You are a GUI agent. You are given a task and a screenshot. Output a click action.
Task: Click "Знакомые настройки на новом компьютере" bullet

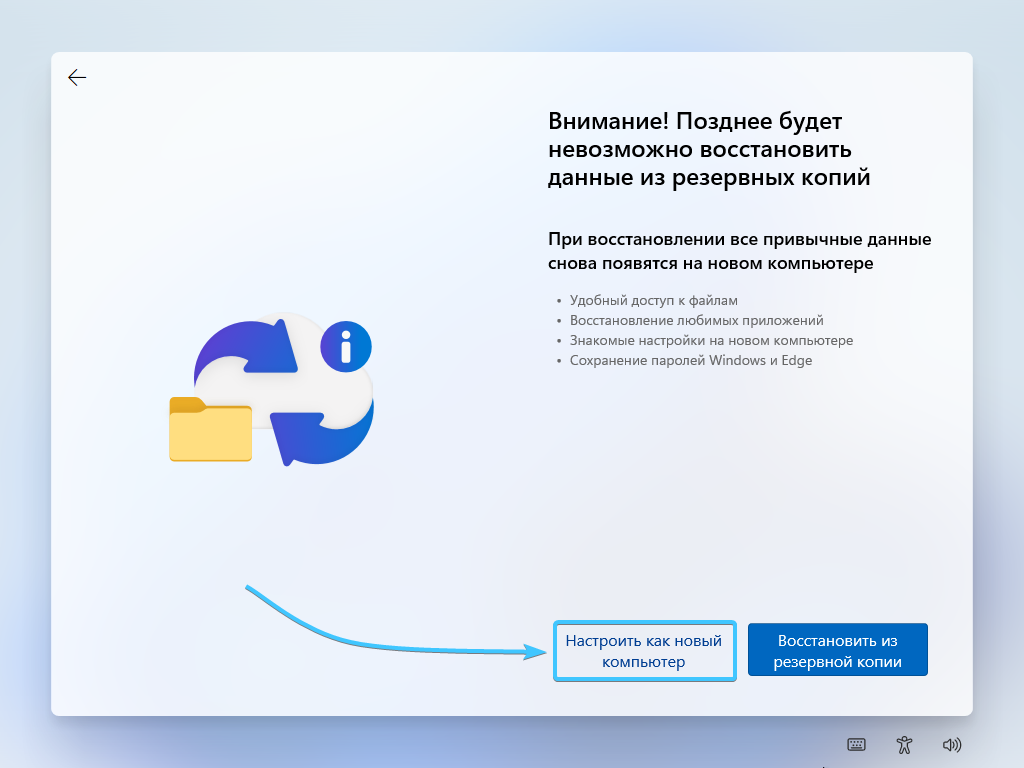tap(711, 340)
